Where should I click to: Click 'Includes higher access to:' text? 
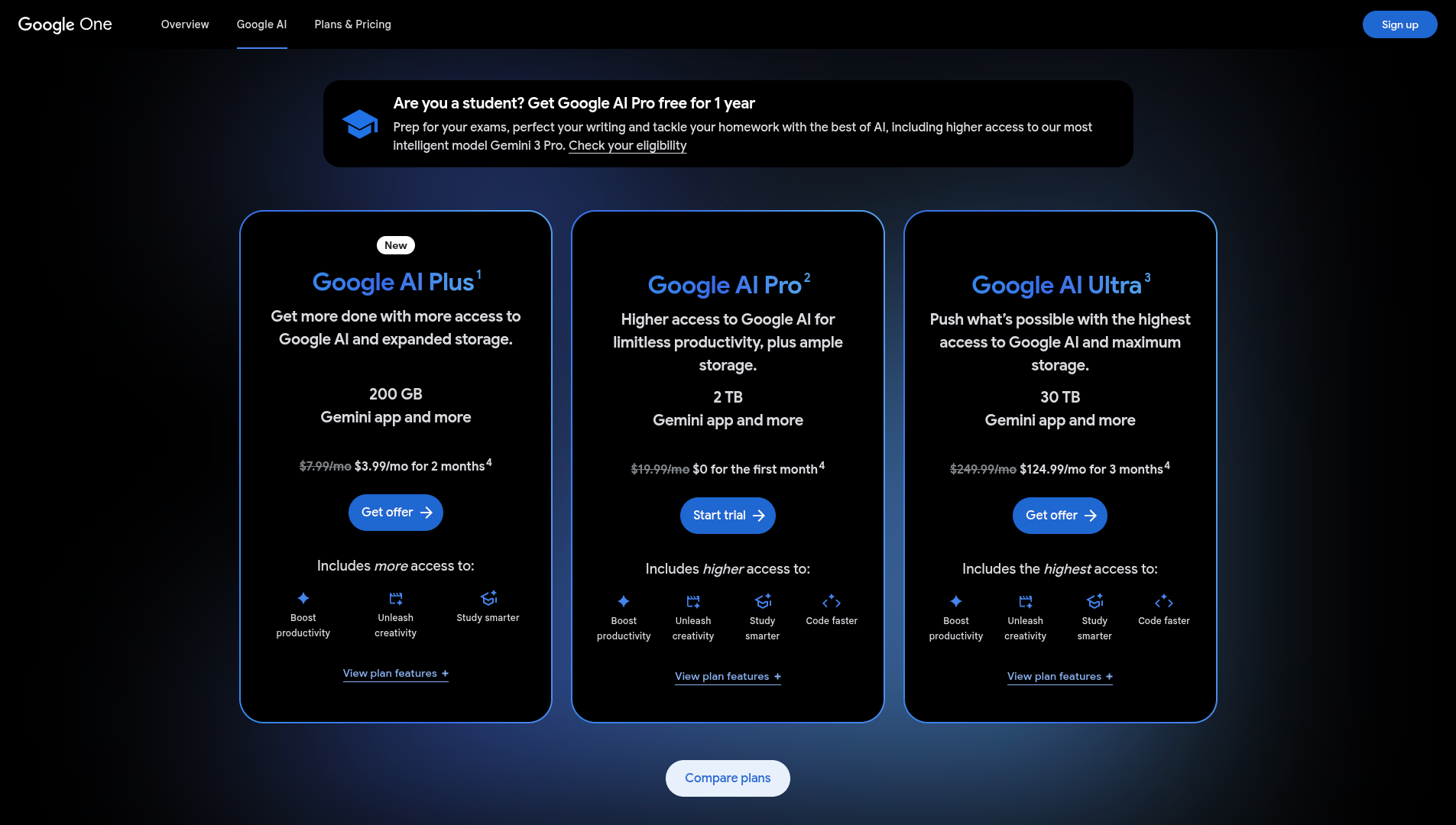coord(728,569)
